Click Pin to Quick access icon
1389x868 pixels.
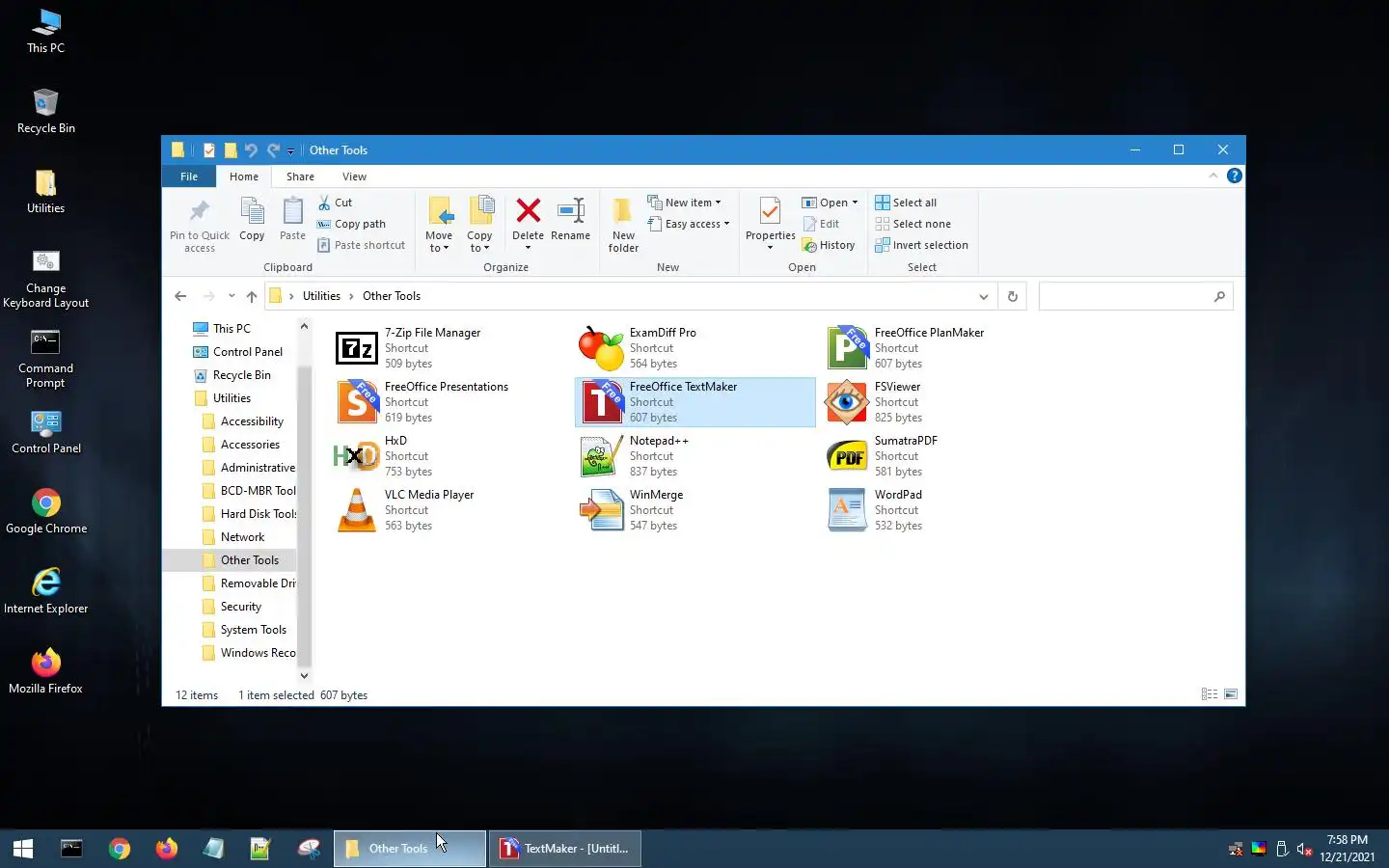(x=200, y=210)
